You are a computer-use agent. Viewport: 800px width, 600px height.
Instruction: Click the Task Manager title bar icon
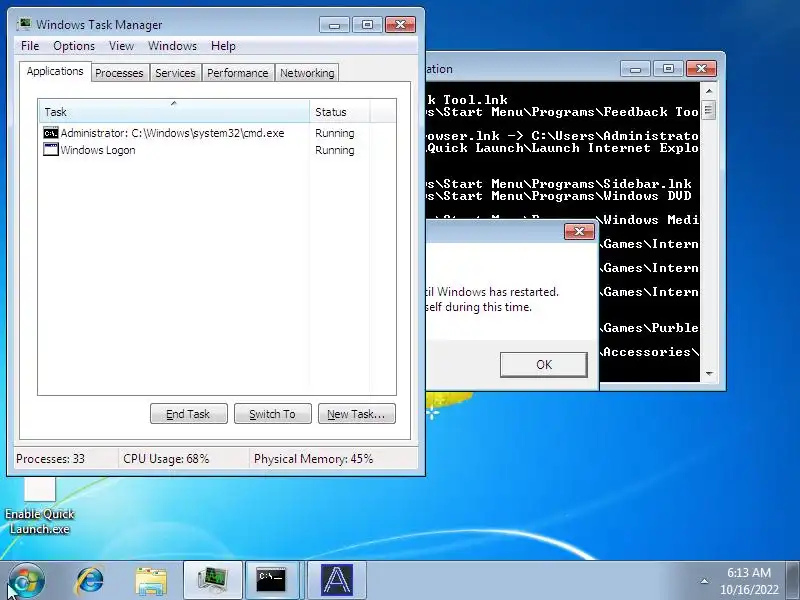click(x=23, y=24)
